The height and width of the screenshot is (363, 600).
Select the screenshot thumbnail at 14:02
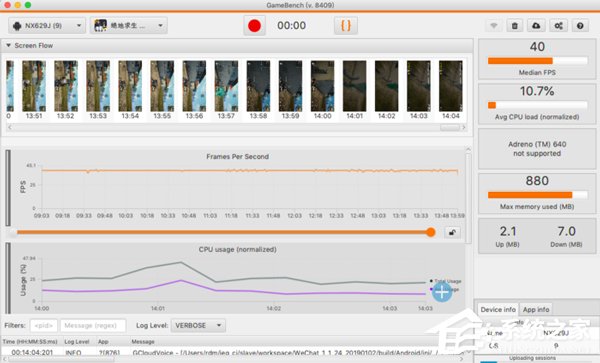386,86
